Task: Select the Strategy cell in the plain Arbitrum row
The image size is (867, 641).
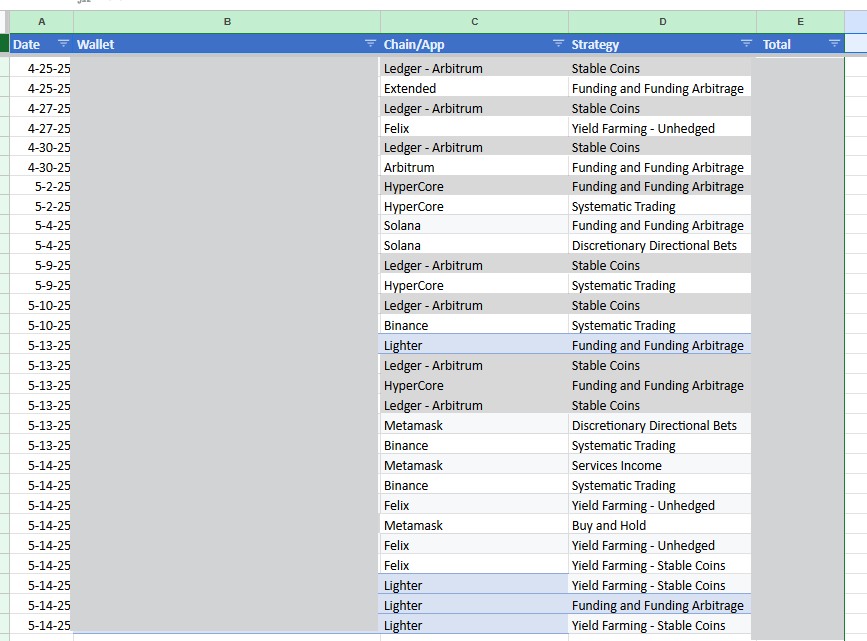Action: coord(660,168)
